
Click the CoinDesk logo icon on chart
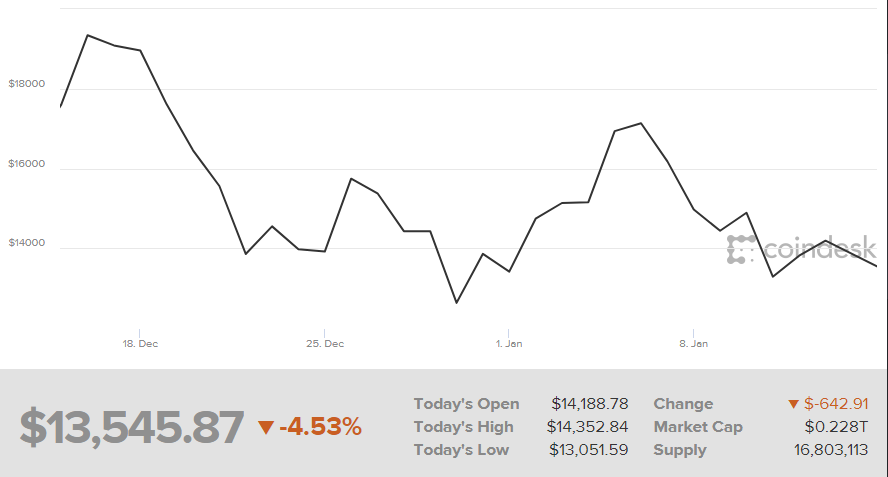742,250
